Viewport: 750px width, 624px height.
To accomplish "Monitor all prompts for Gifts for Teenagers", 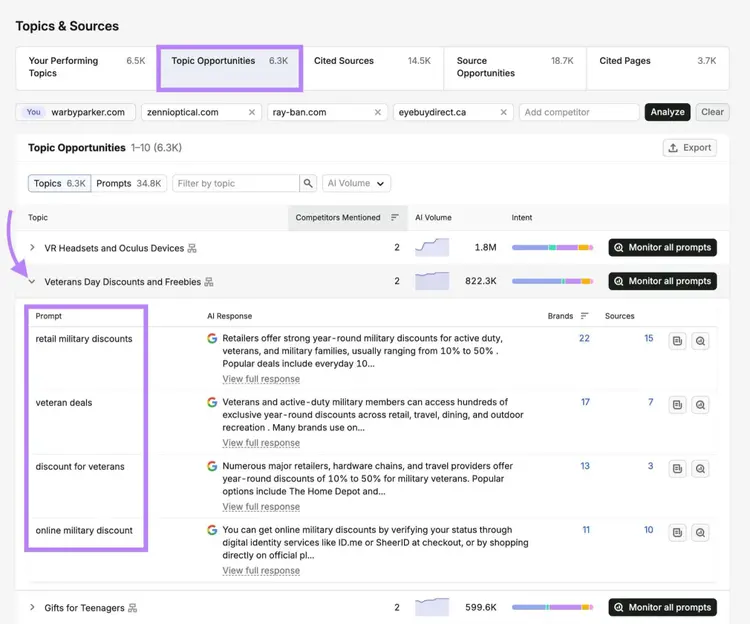I will [x=662, y=607].
